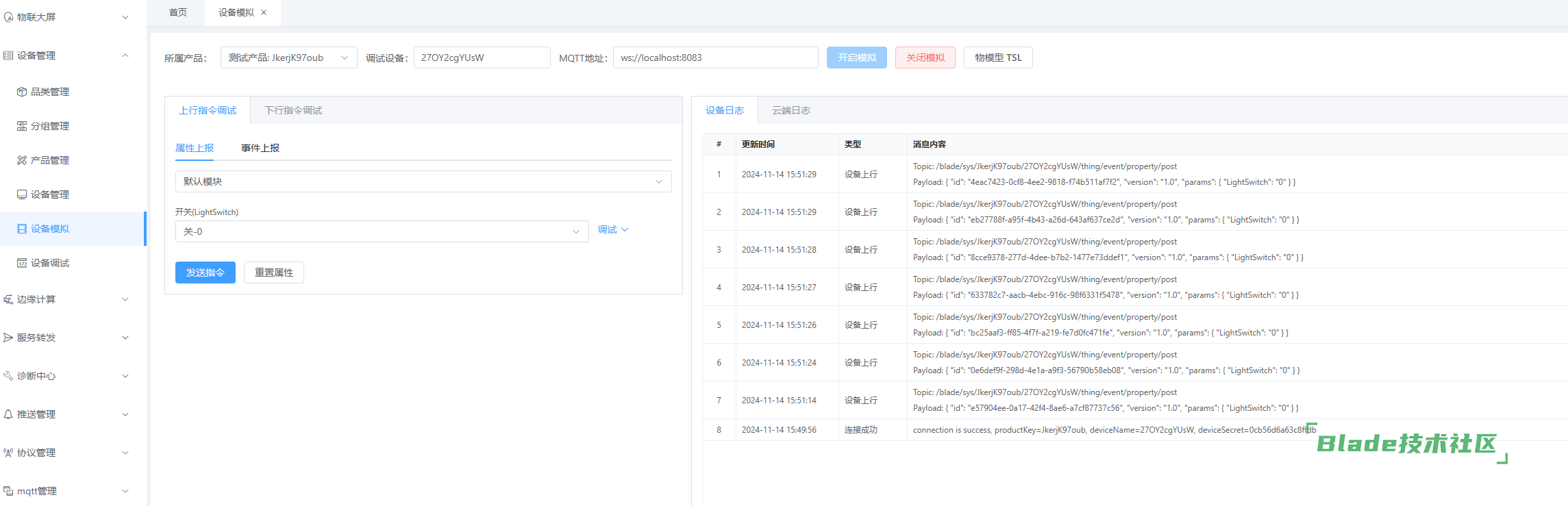Close the 设备模拟 tab
Viewport: 1568px width, 506px height.
click(264, 12)
